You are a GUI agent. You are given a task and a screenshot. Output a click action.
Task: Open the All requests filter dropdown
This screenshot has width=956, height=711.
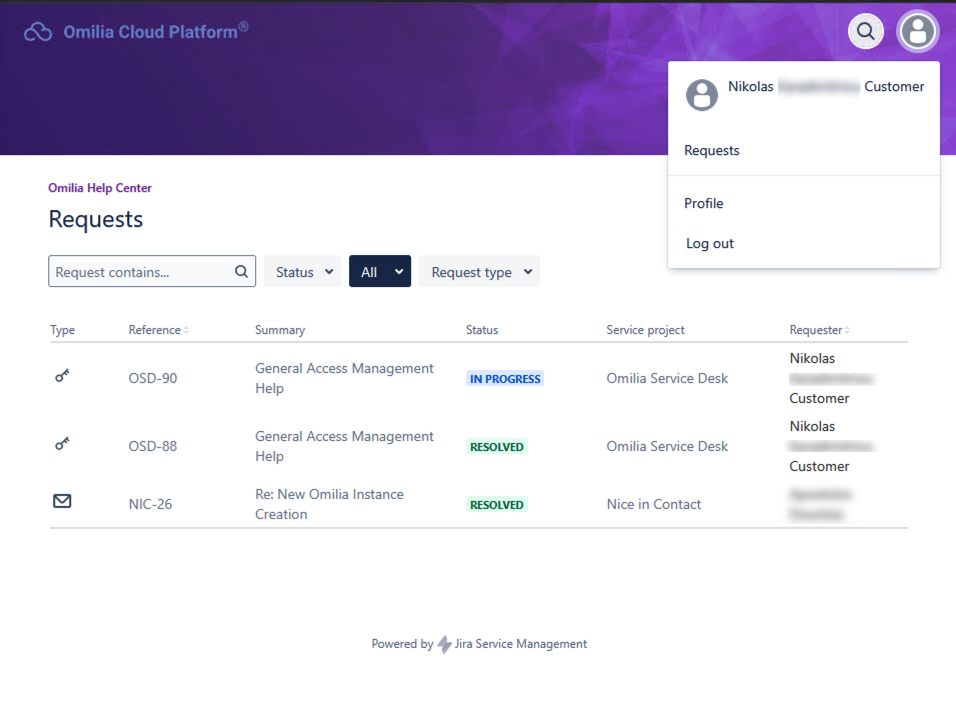[380, 272]
